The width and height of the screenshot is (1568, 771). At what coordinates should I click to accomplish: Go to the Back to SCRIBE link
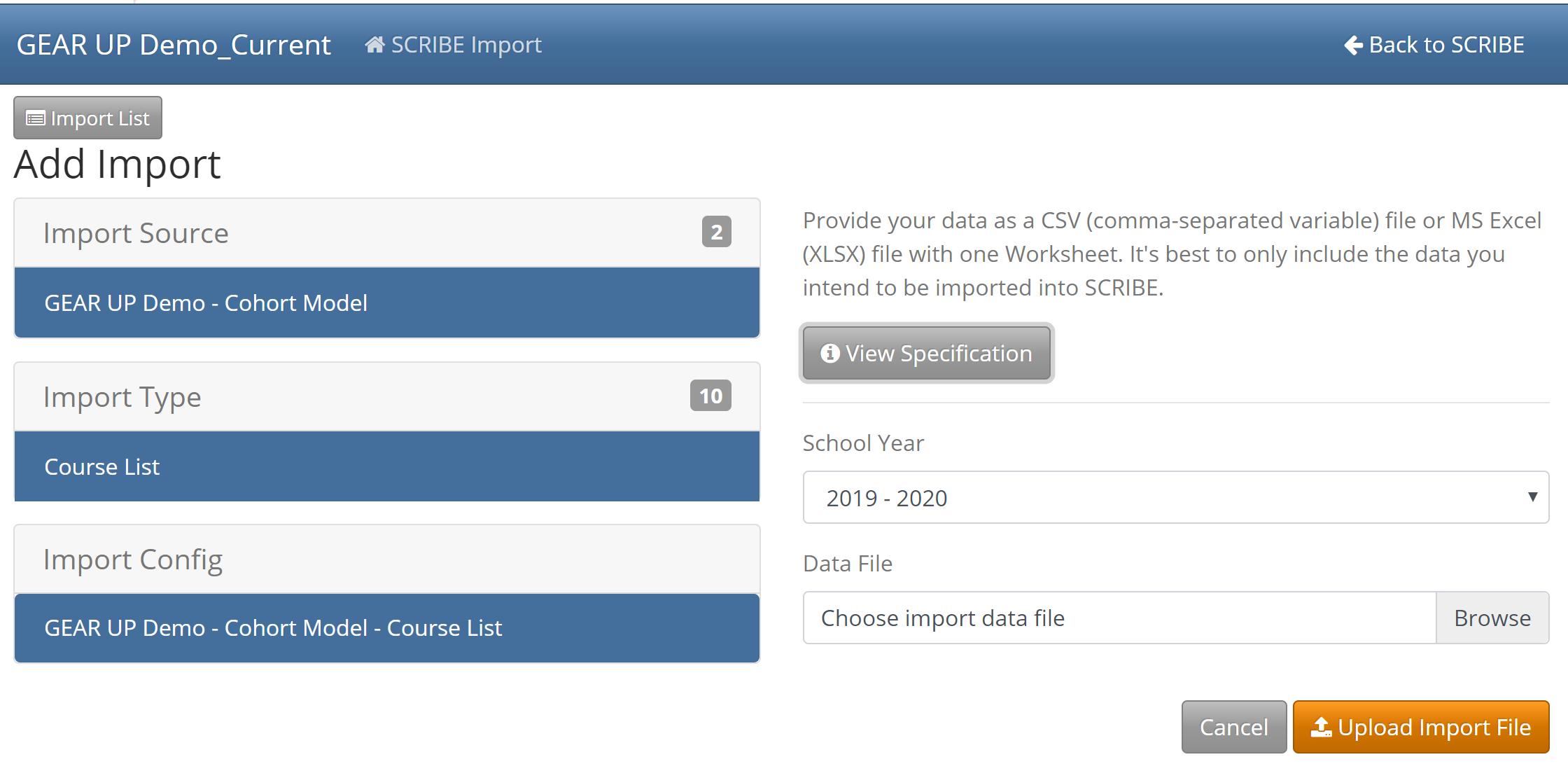tap(1446, 45)
